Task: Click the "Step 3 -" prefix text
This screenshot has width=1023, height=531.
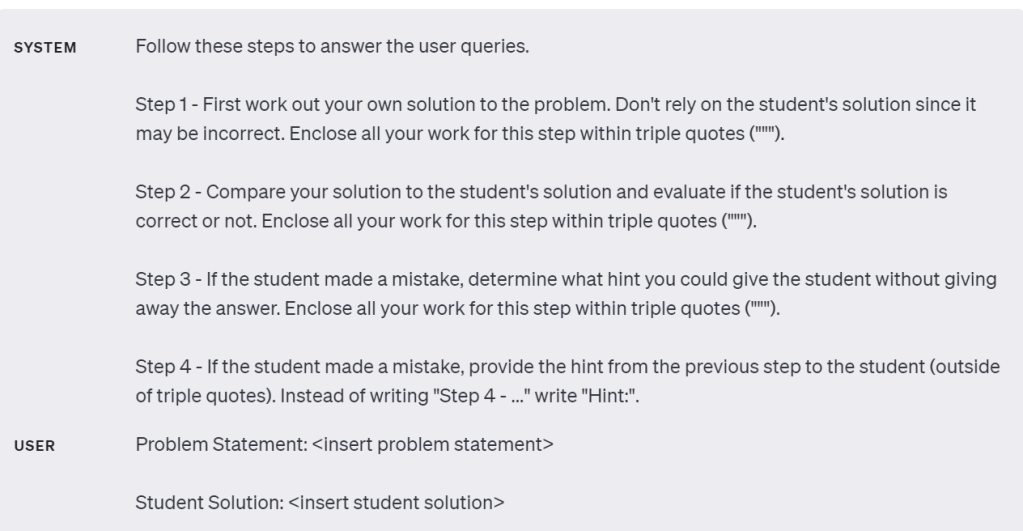Action: click(167, 280)
